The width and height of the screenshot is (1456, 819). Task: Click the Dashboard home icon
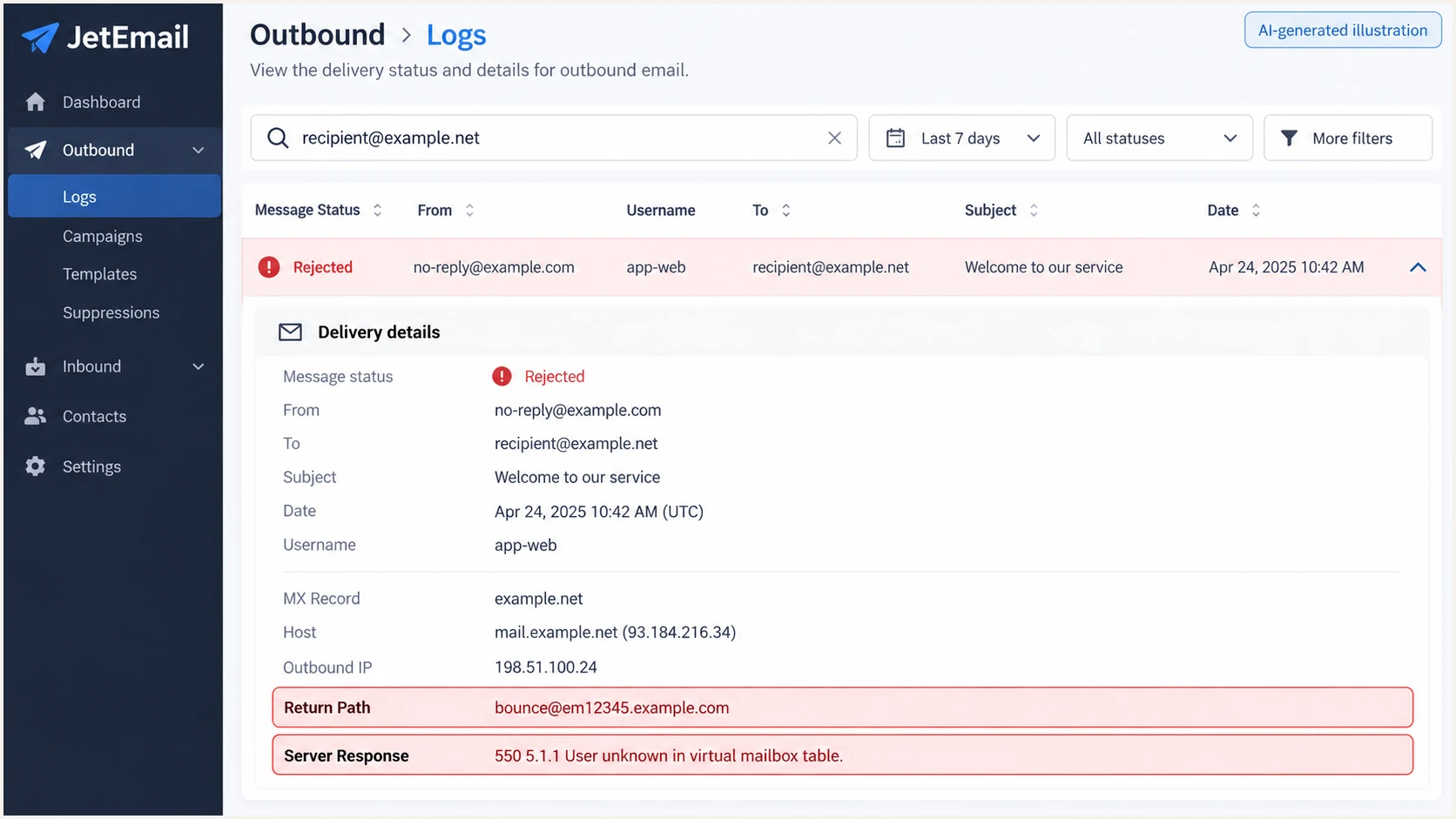point(35,102)
